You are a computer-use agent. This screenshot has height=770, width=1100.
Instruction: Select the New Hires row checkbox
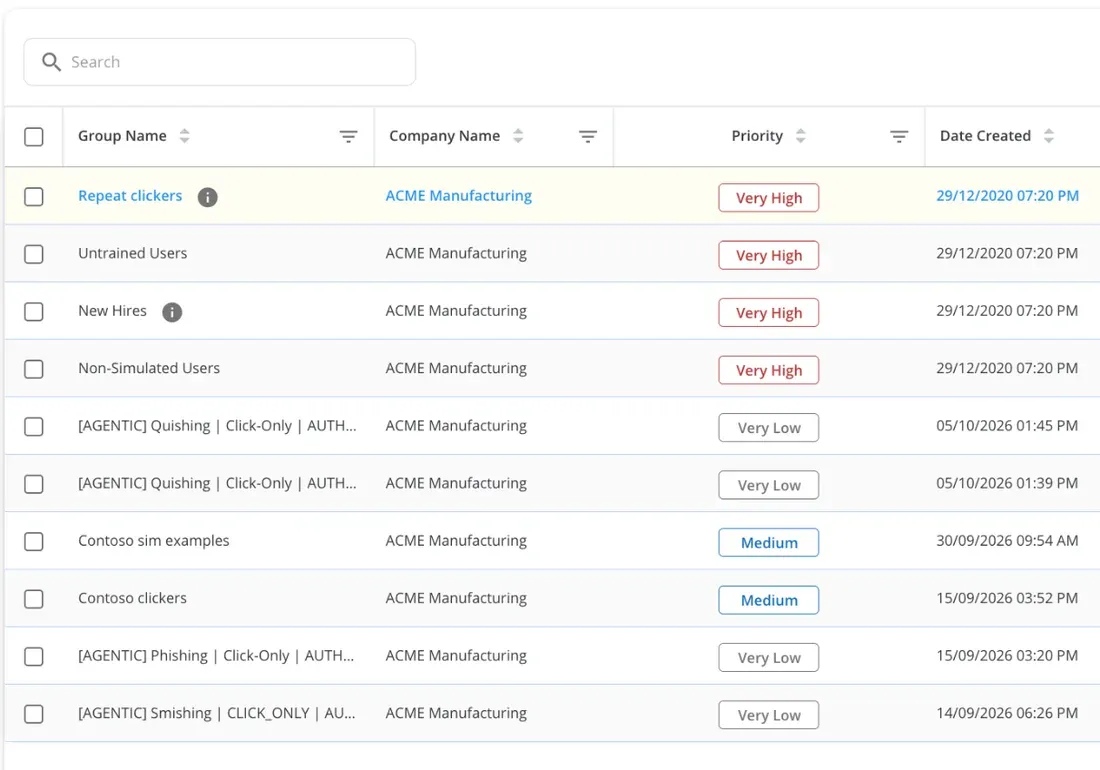[34, 311]
